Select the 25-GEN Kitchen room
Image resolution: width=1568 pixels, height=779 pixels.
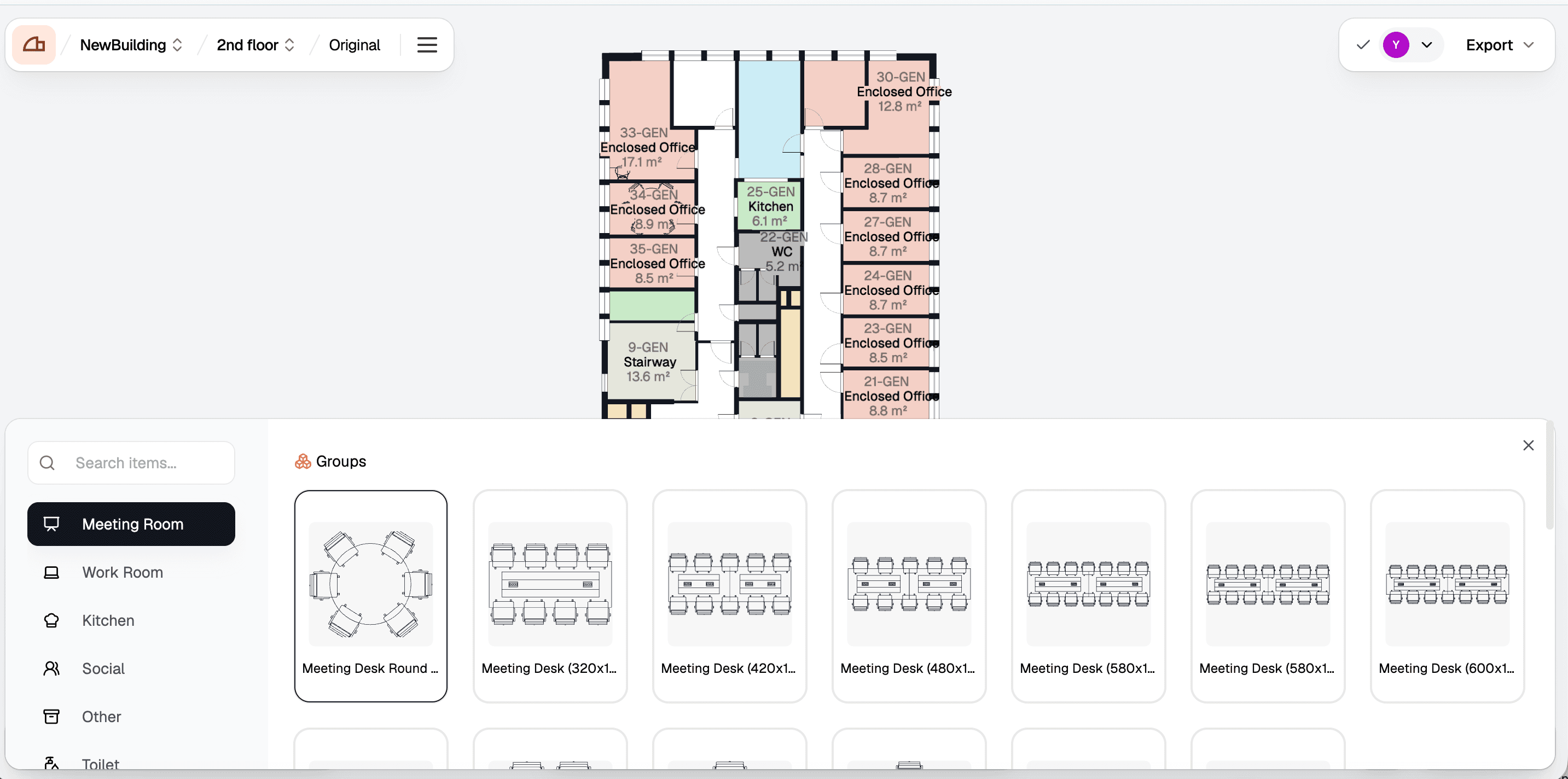769,206
